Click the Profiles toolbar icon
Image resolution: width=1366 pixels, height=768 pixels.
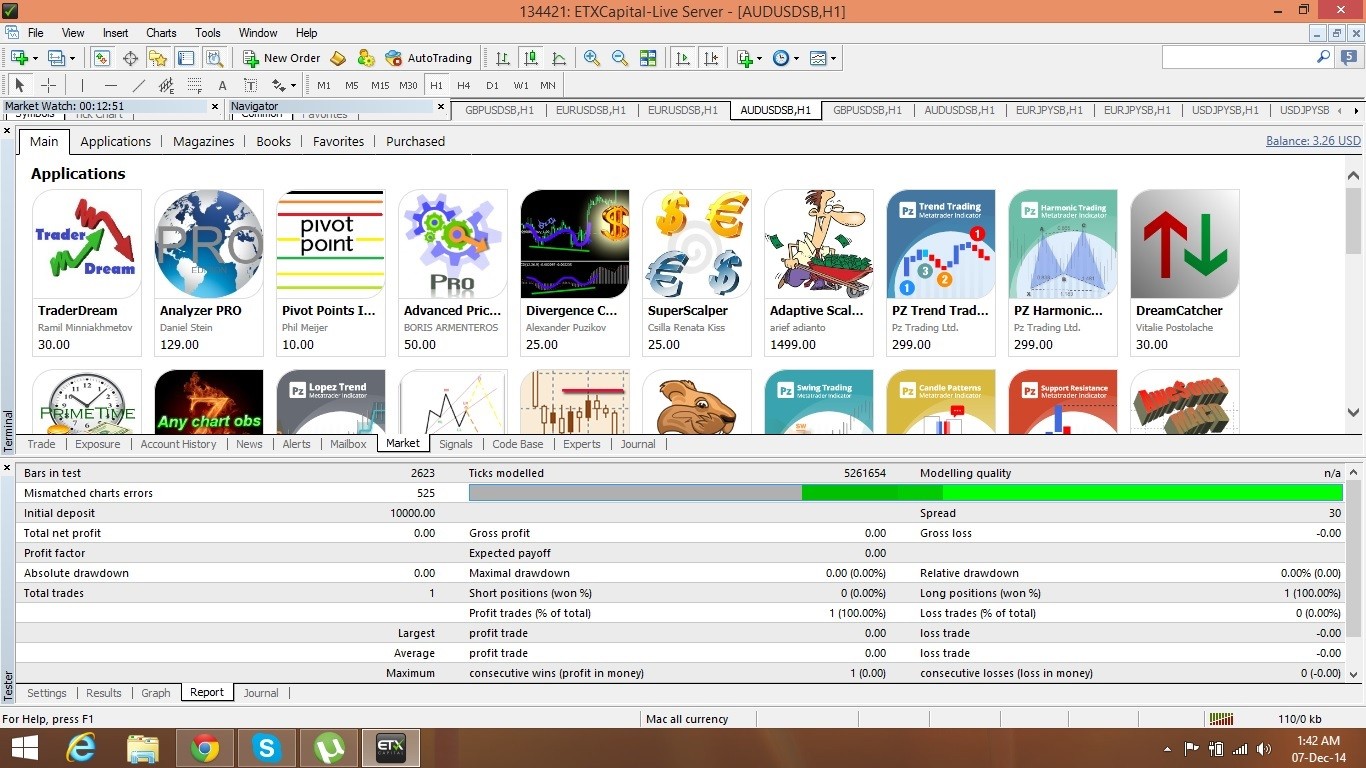pos(56,58)
